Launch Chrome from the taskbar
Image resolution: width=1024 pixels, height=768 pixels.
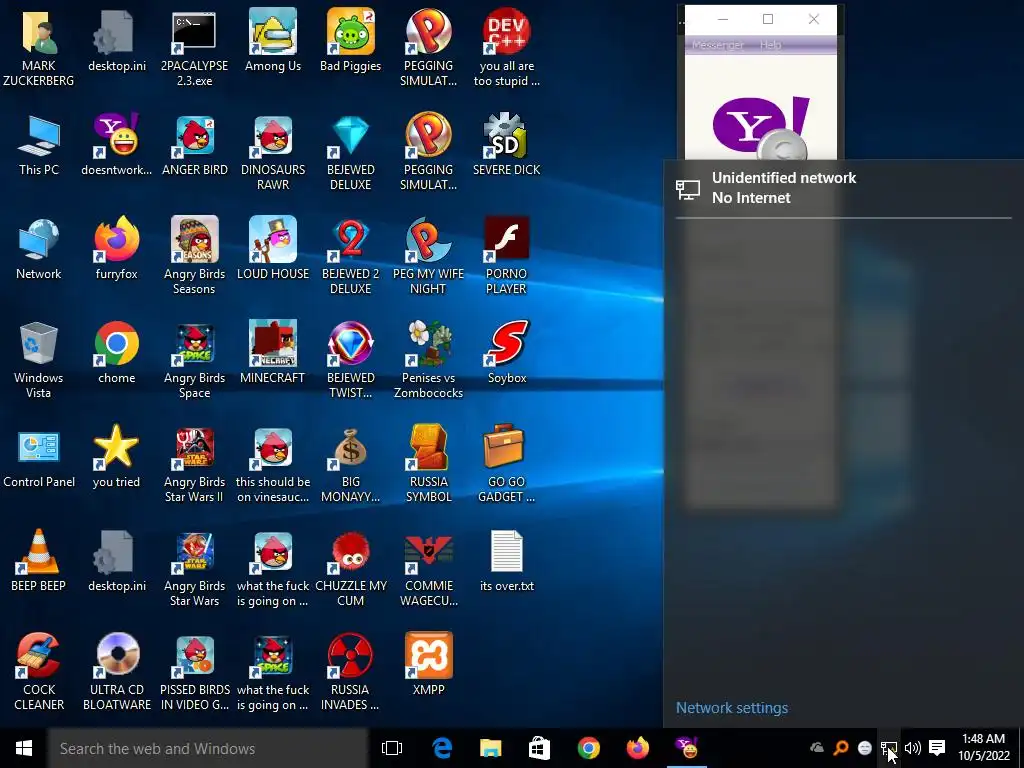point(588,748)
